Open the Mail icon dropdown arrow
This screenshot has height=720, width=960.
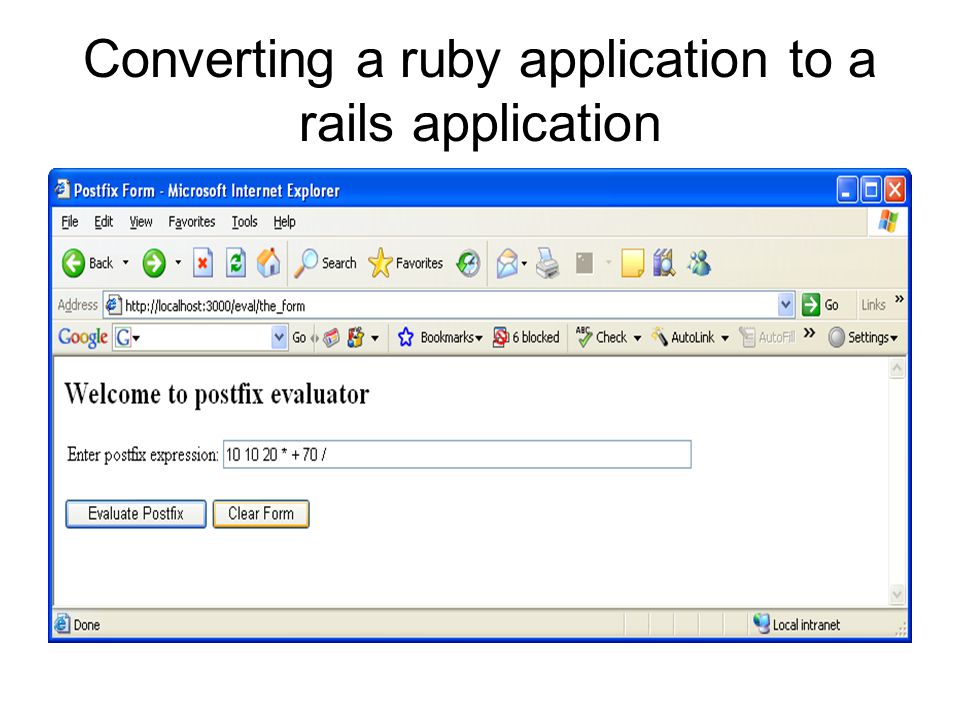click(x=524, y=264)
